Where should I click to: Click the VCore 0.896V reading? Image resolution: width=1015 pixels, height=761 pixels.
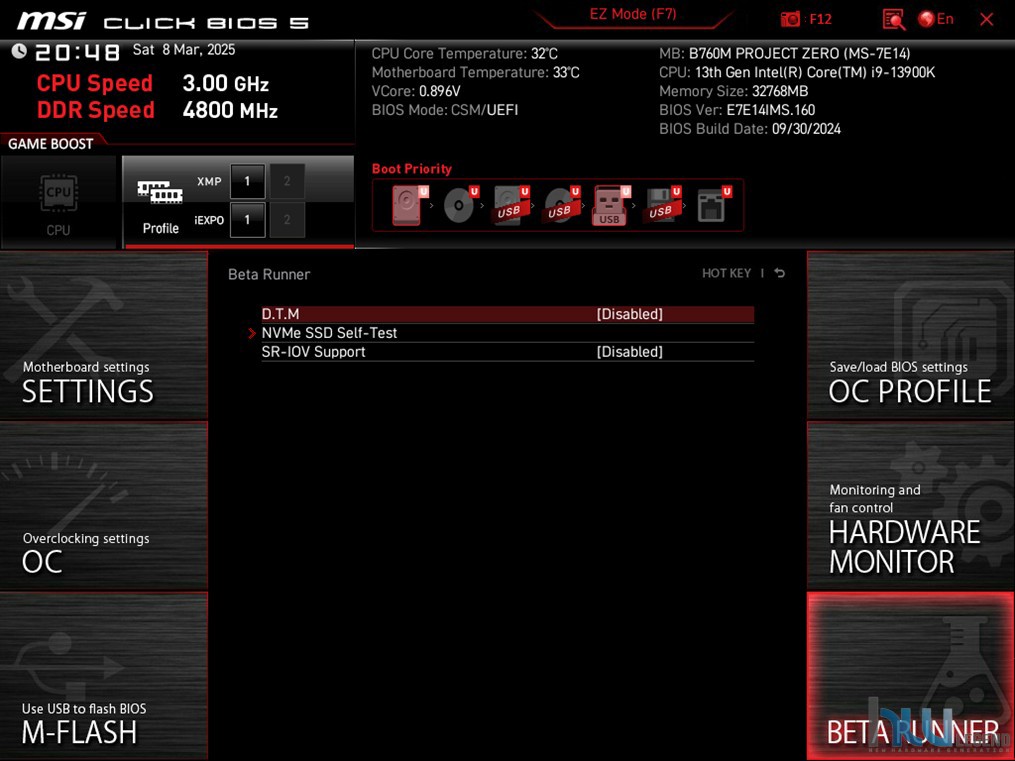click(x=416, y=91)
